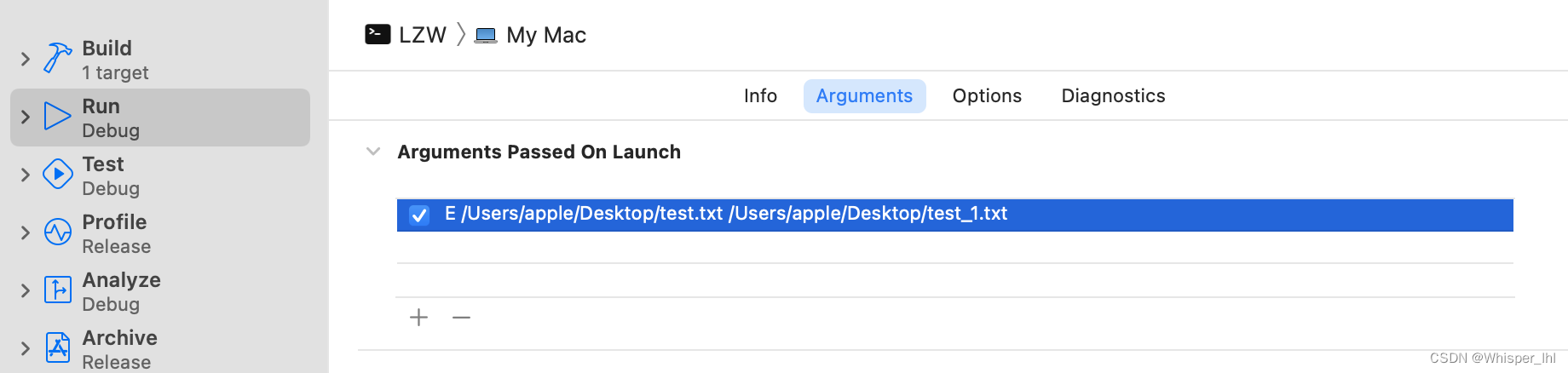Select the Build 1 target row
Image resolution: width=1568 pixels, height=373 pixels.
pos(160,59)
